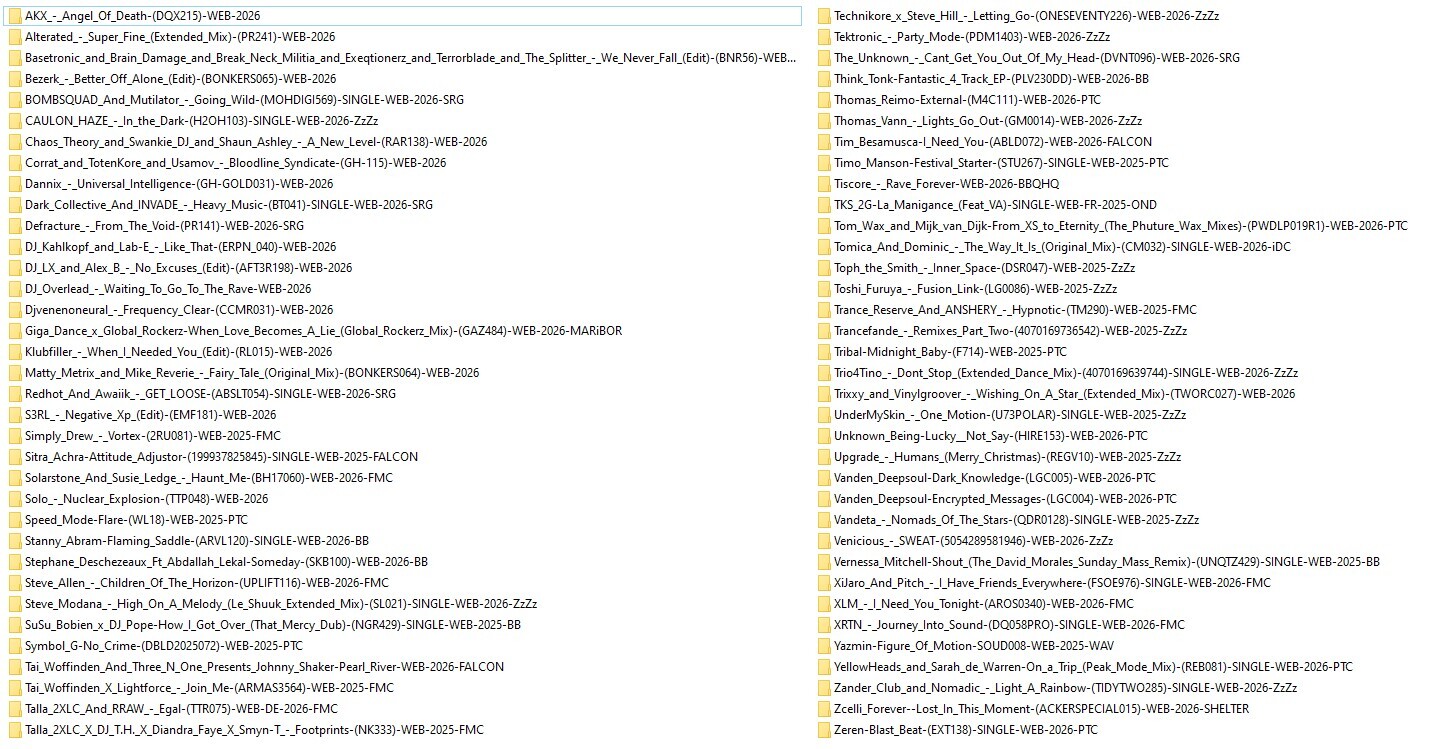Click Trancefande Remixes Part Two folder
Viewport: 1434px width, 749px height.
tap(1011, 331)
